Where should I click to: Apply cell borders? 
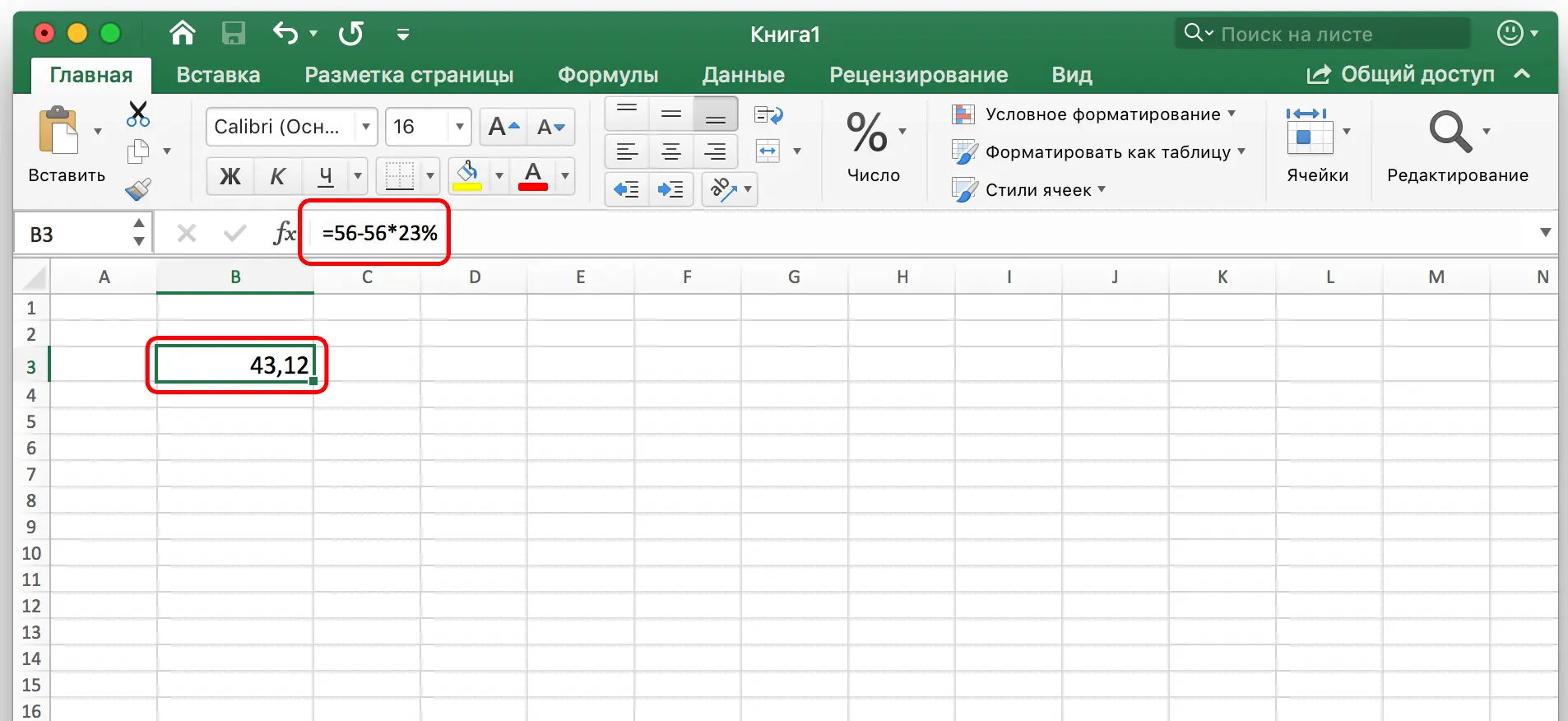pyautogui.click(x=400, y=175)
